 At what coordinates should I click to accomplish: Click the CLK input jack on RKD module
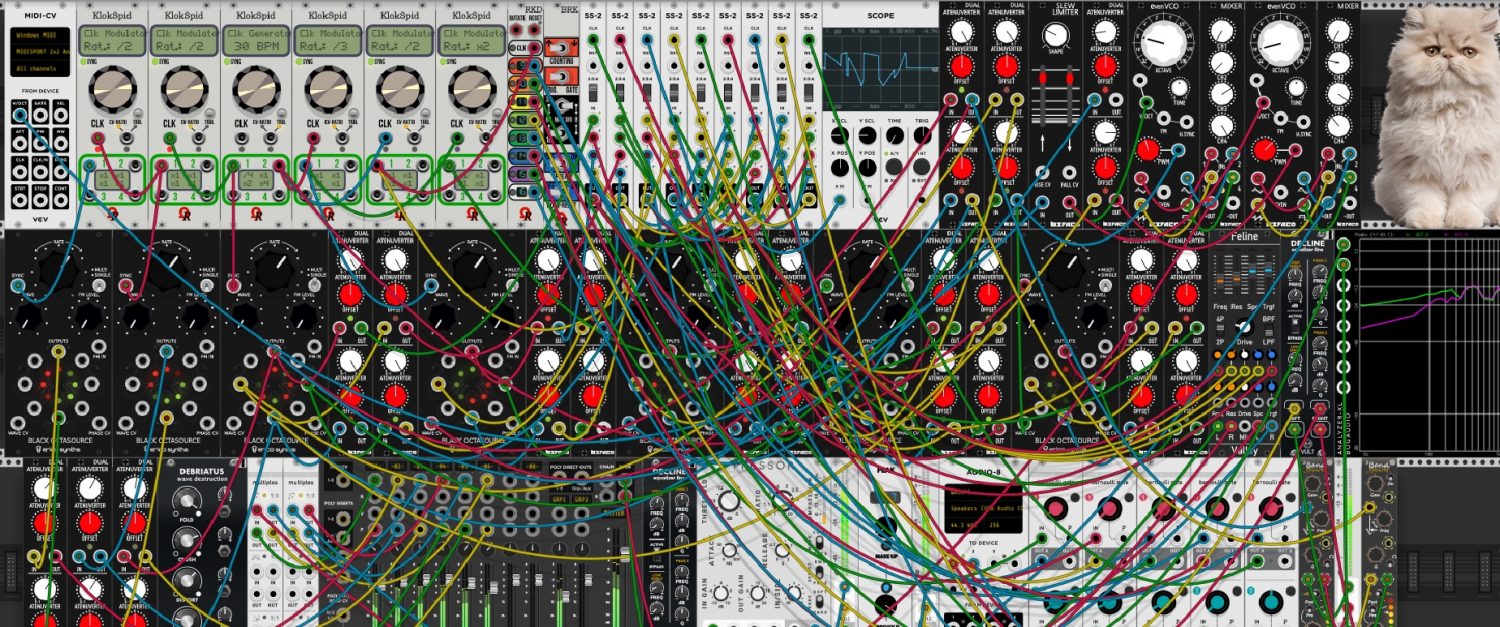point(534,48)
